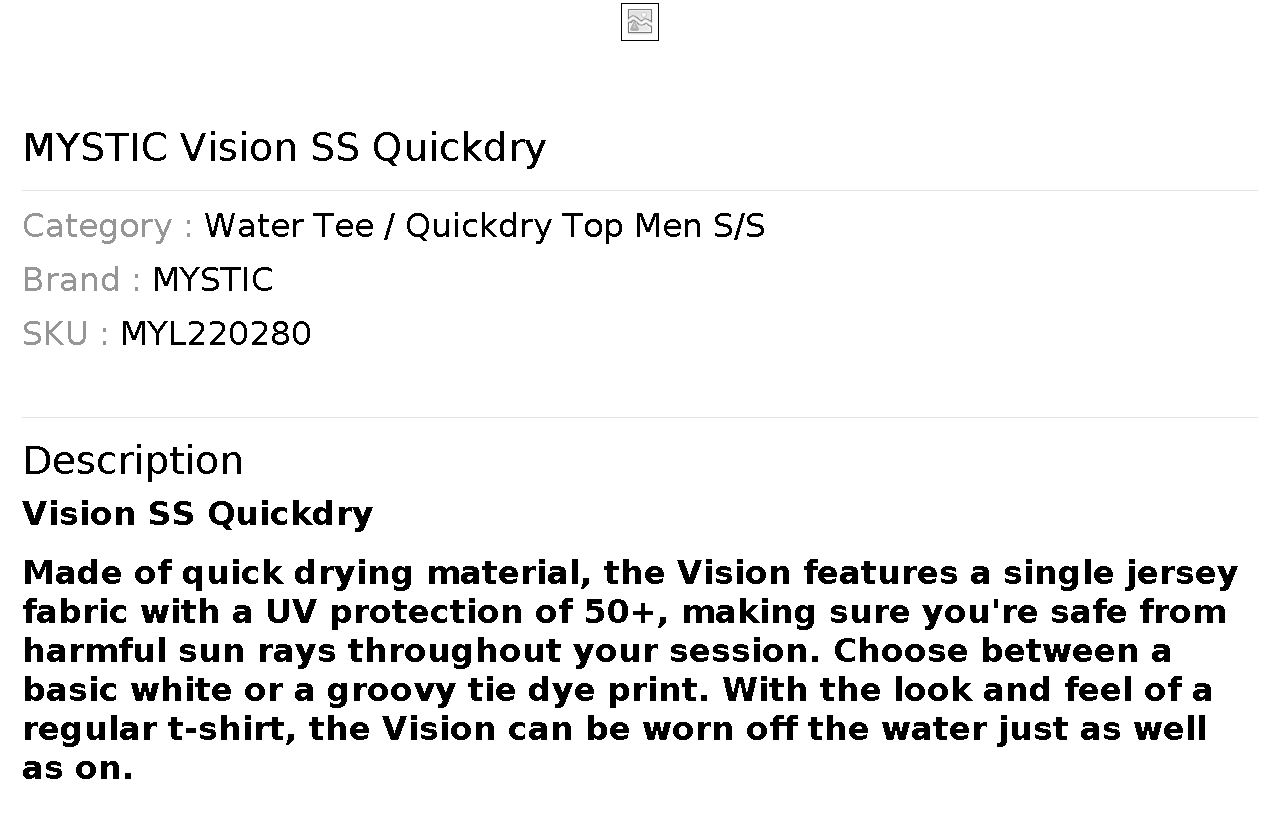Click the grey "Category :" label
Viewport: 1280px width, 819px height.
point(108,226)
